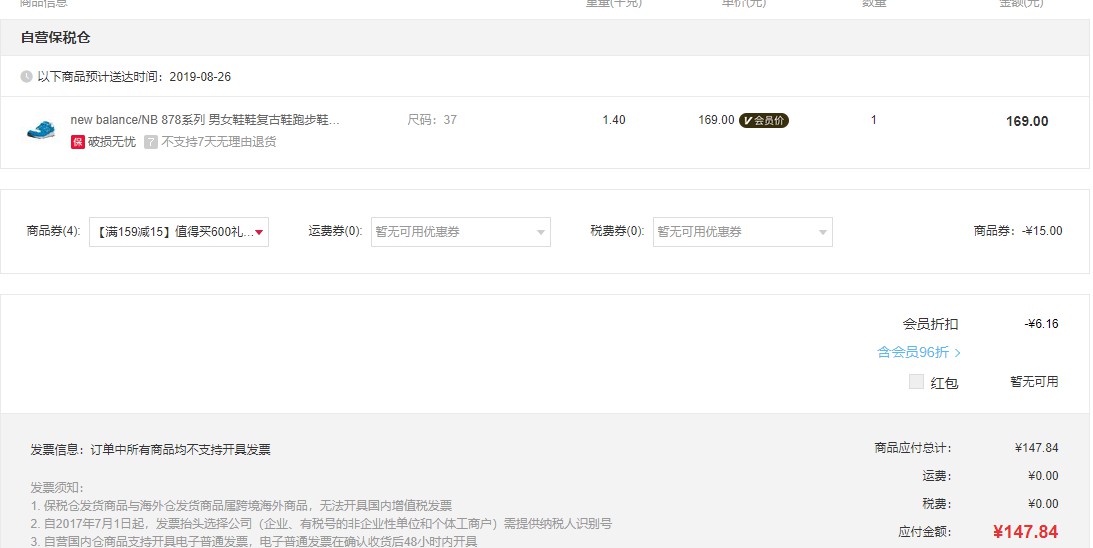Click the 税费券(0) label
The width and height of the screenshot is (1093, 548).
pyautogui.click(x=617, y=231)
